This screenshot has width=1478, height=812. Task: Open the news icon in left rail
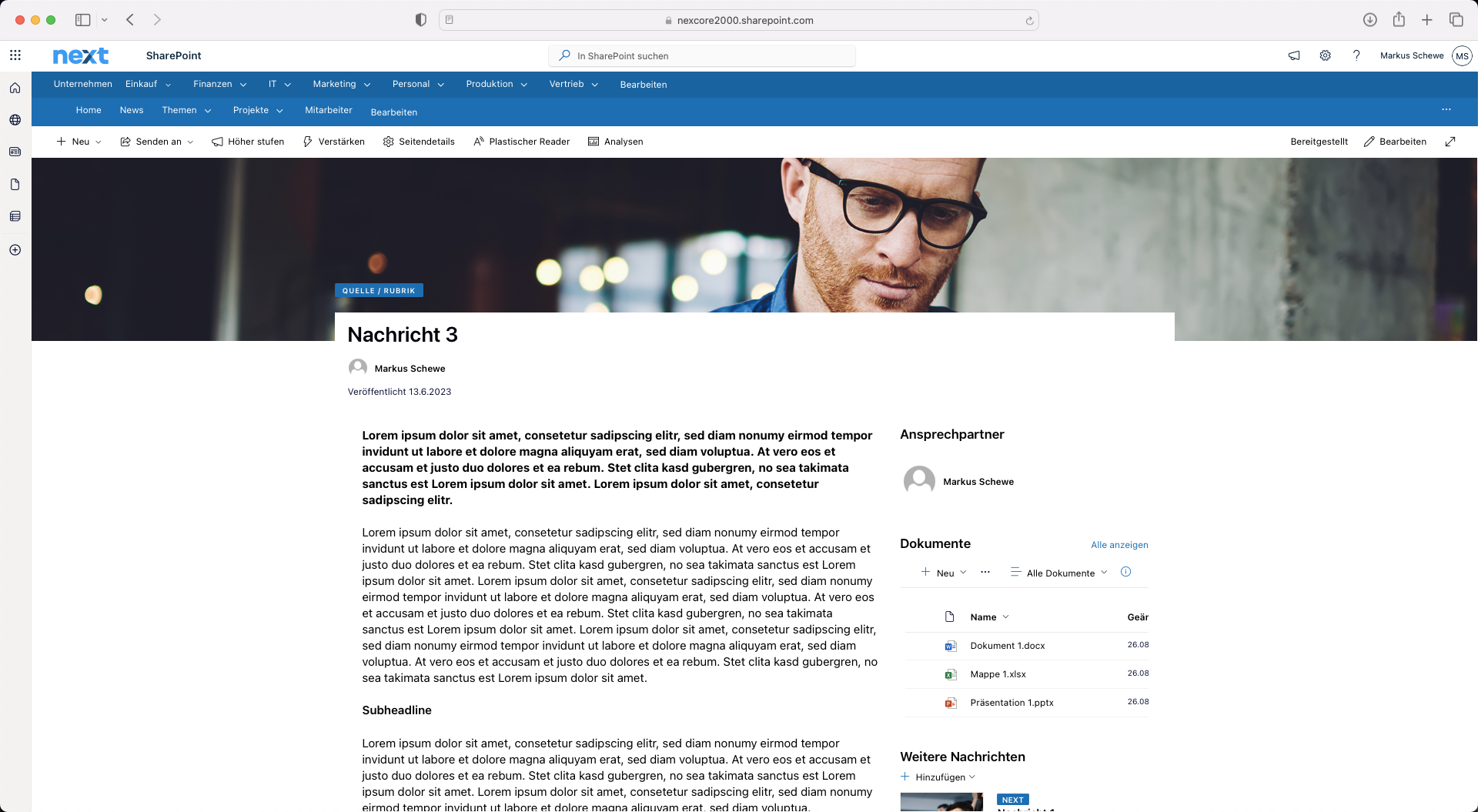coord(15,152)
